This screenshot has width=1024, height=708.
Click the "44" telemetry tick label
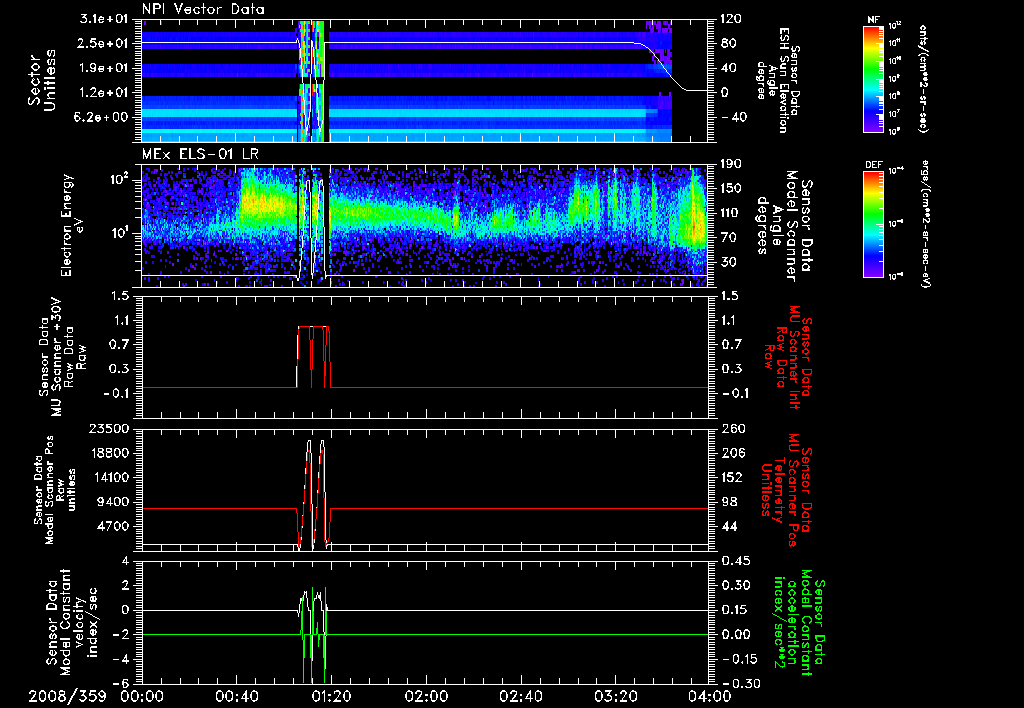(x=728, y=526)
